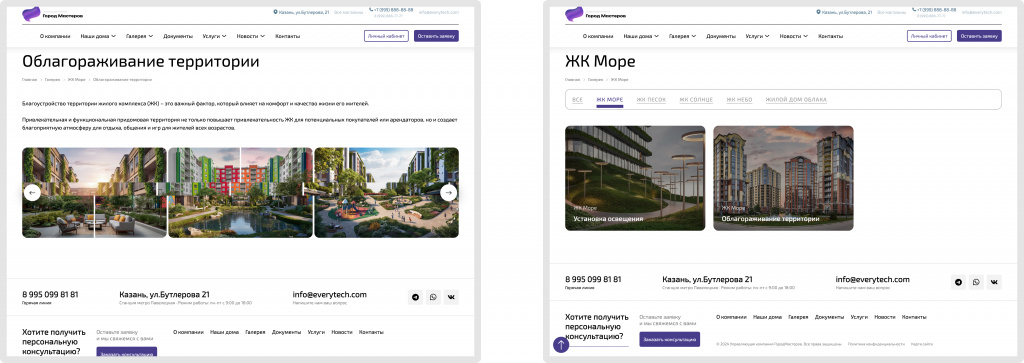Image resolution: width=1024 pixels, height=363 pixels.
Task: Click Оставить заявку button on Облагораживание территории page
Action: [x=436, y=36]
